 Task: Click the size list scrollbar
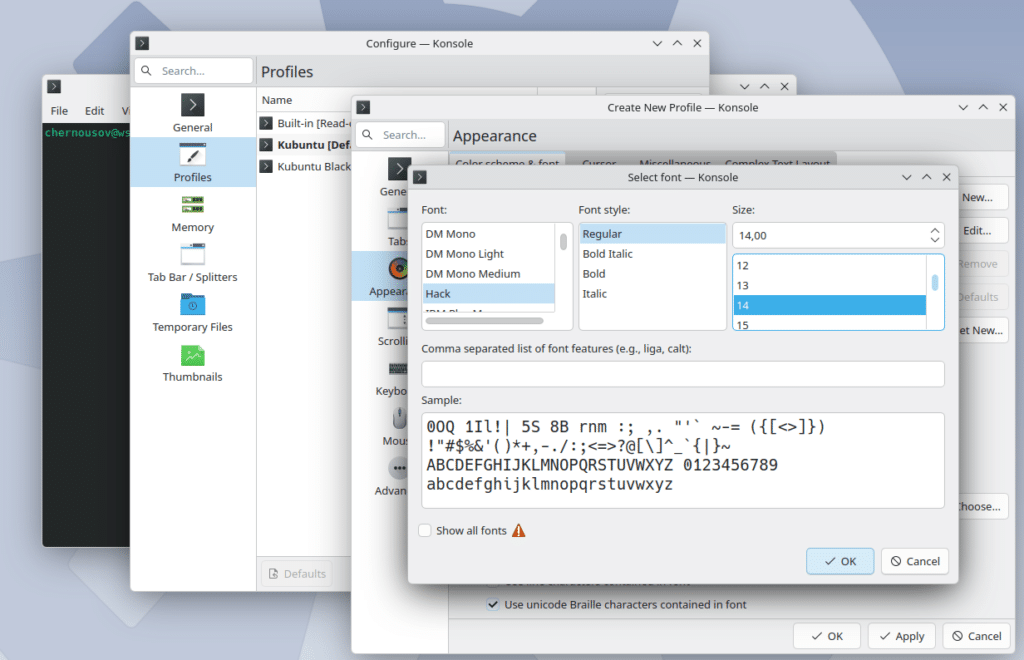935,282
